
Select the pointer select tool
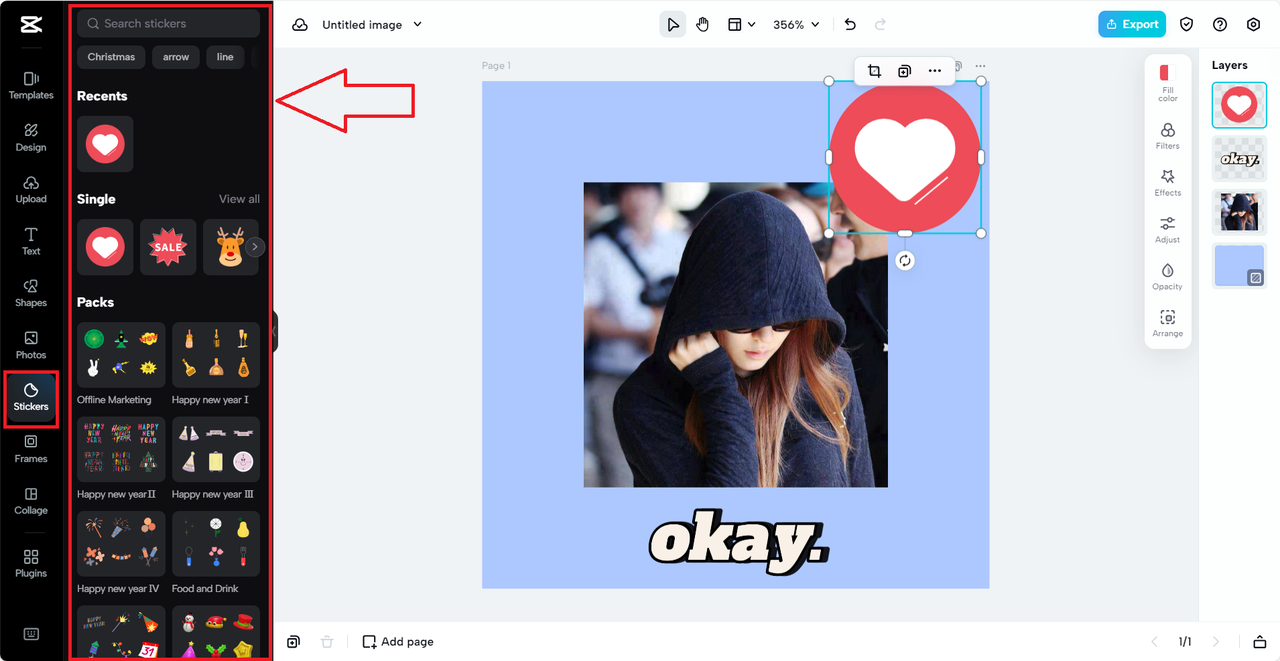(x=673, y=25)
